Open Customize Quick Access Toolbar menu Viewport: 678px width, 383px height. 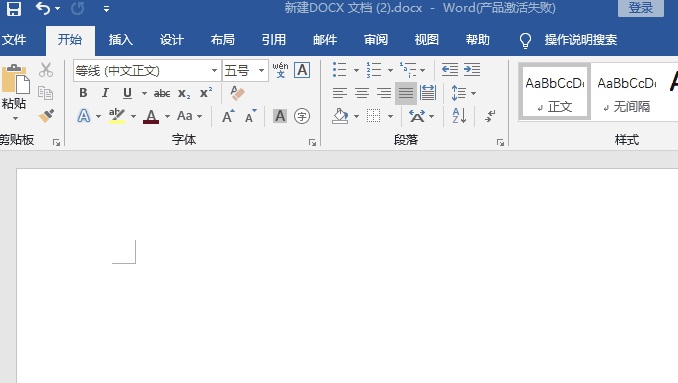coord(106,9)
